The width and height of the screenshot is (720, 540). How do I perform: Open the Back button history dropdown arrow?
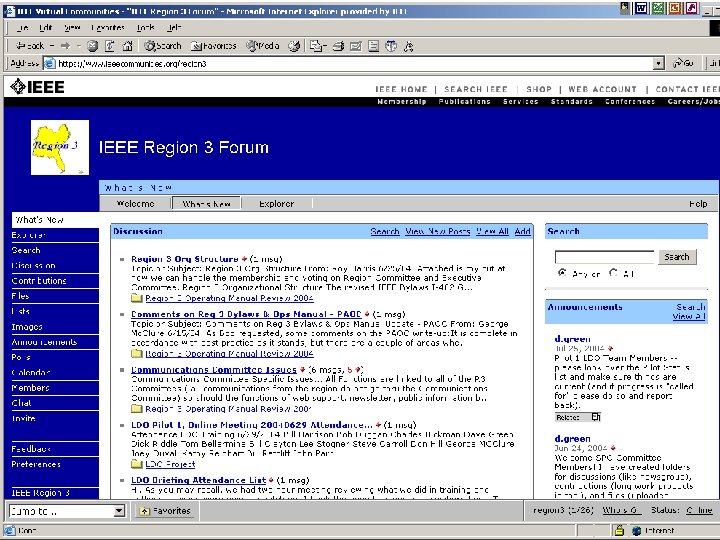[x=51, y=46]
